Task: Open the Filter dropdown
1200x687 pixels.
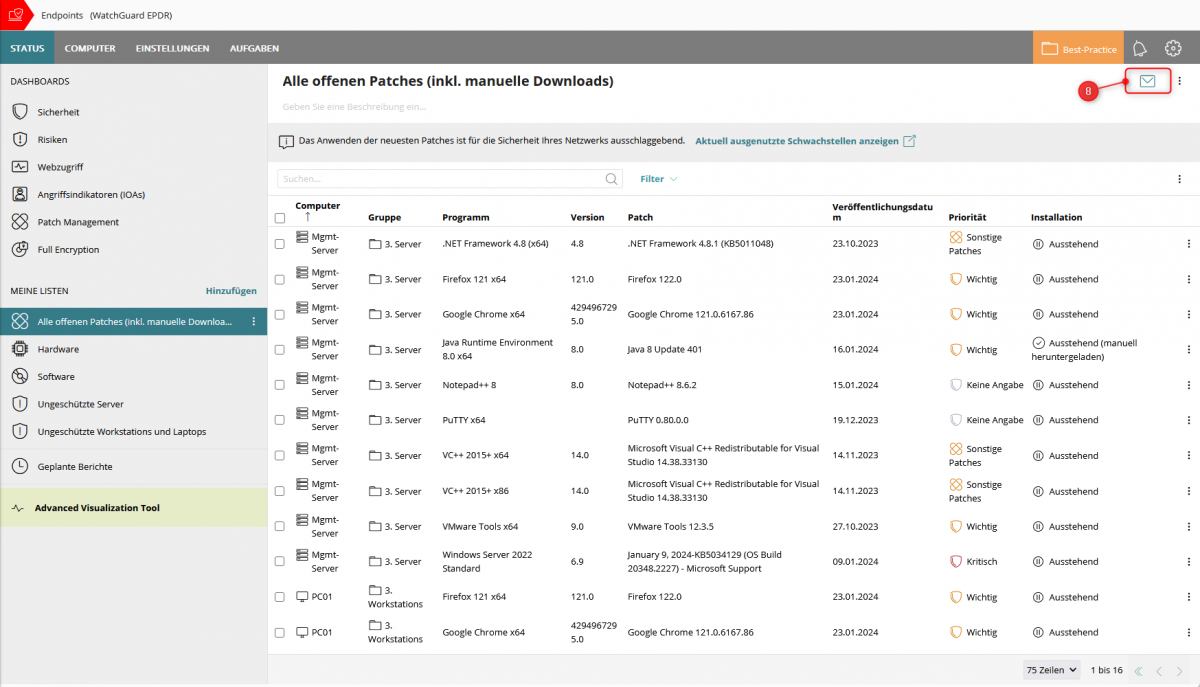Action: 656,179
